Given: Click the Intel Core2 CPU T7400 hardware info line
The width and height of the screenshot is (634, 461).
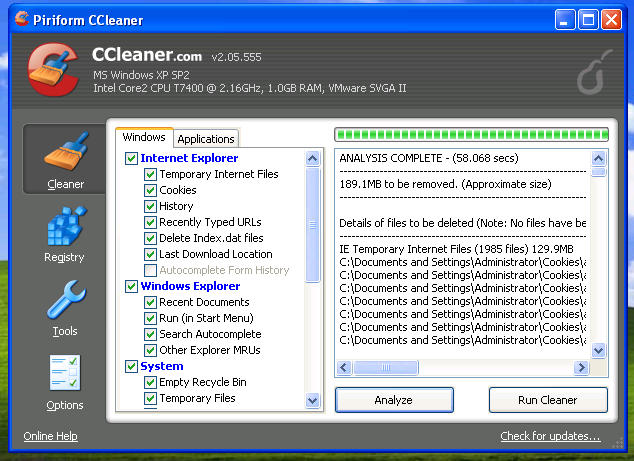Looking at the screenshot, I should (x=249, y=88).
